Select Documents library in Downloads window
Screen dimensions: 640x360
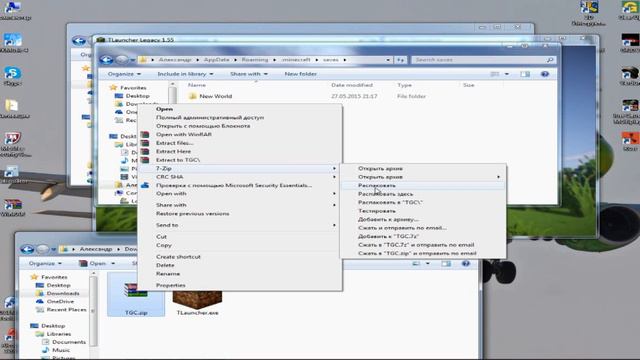[69, 342]
